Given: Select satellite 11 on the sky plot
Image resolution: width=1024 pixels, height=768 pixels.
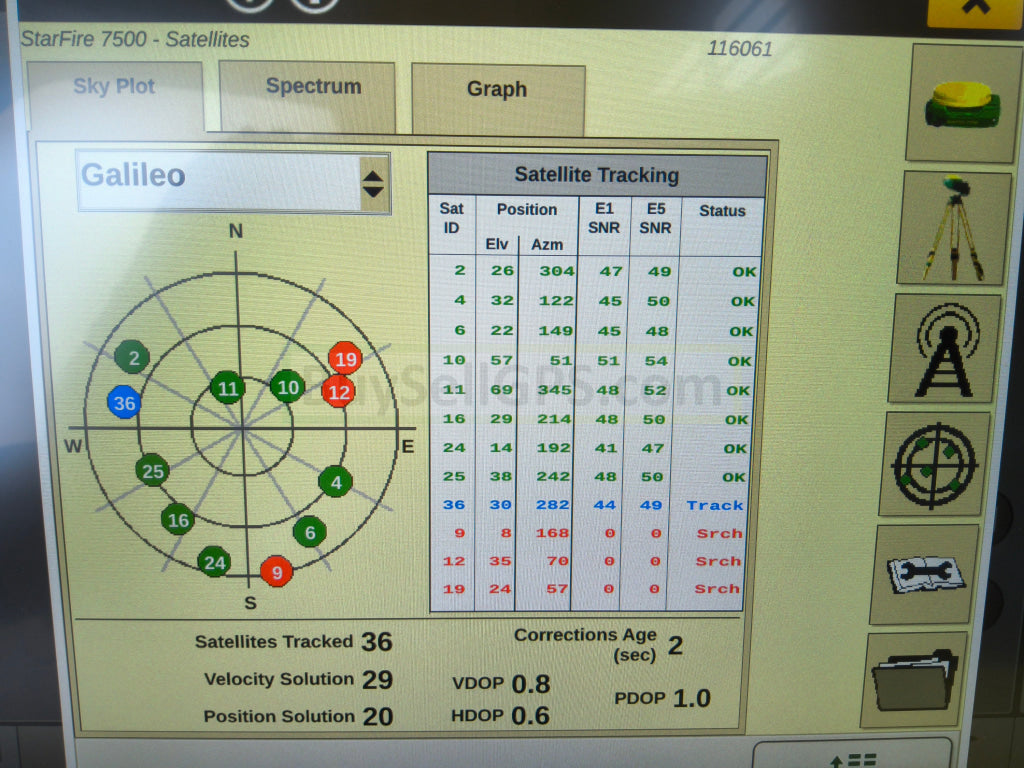Looking at the screenshot, I should (227, 389).
